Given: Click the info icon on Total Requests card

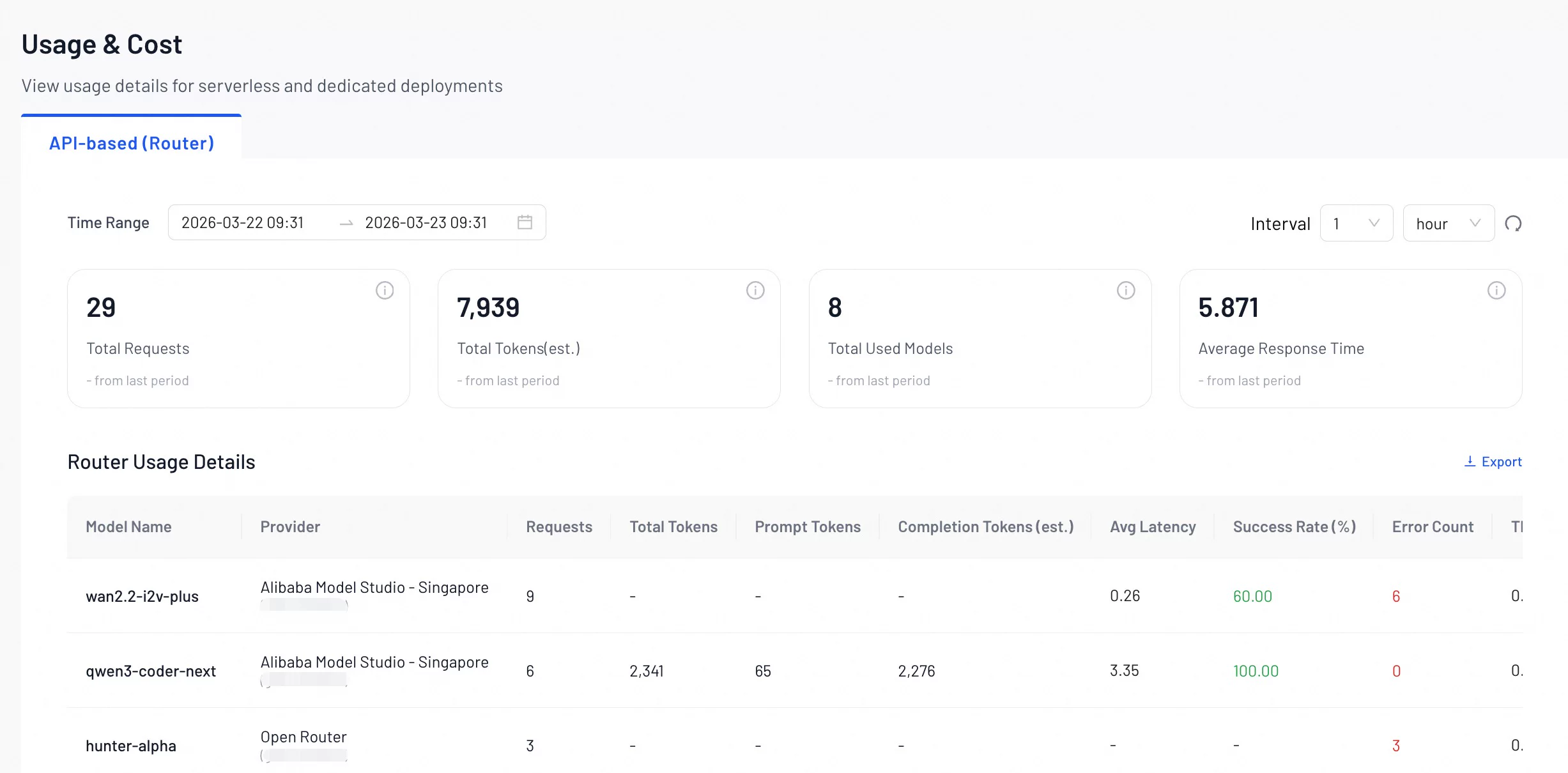Looking at the screenshot, I should click(385, 291).
